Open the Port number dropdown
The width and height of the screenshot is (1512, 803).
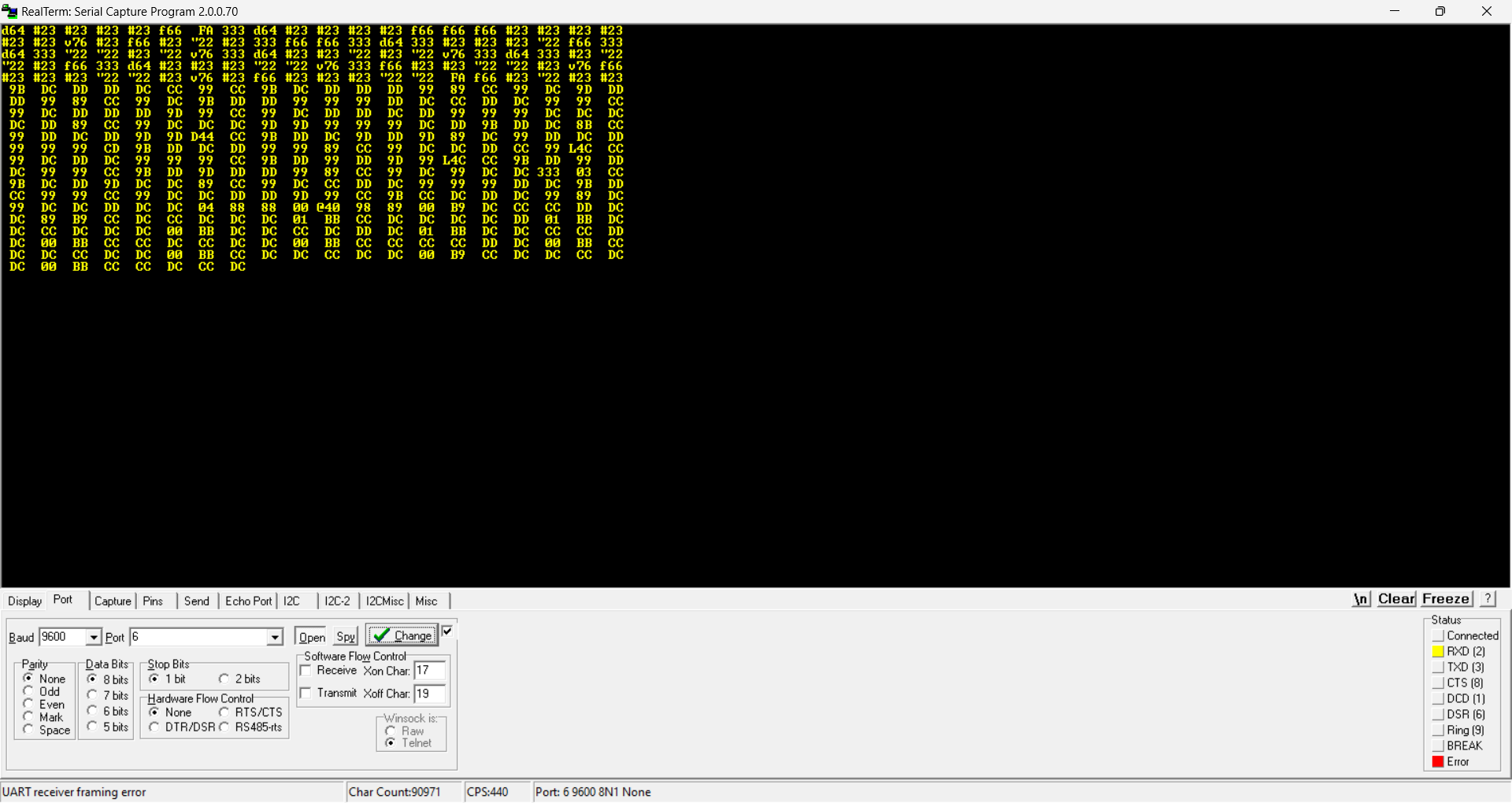pyautogui.click(x=275, y=637)
